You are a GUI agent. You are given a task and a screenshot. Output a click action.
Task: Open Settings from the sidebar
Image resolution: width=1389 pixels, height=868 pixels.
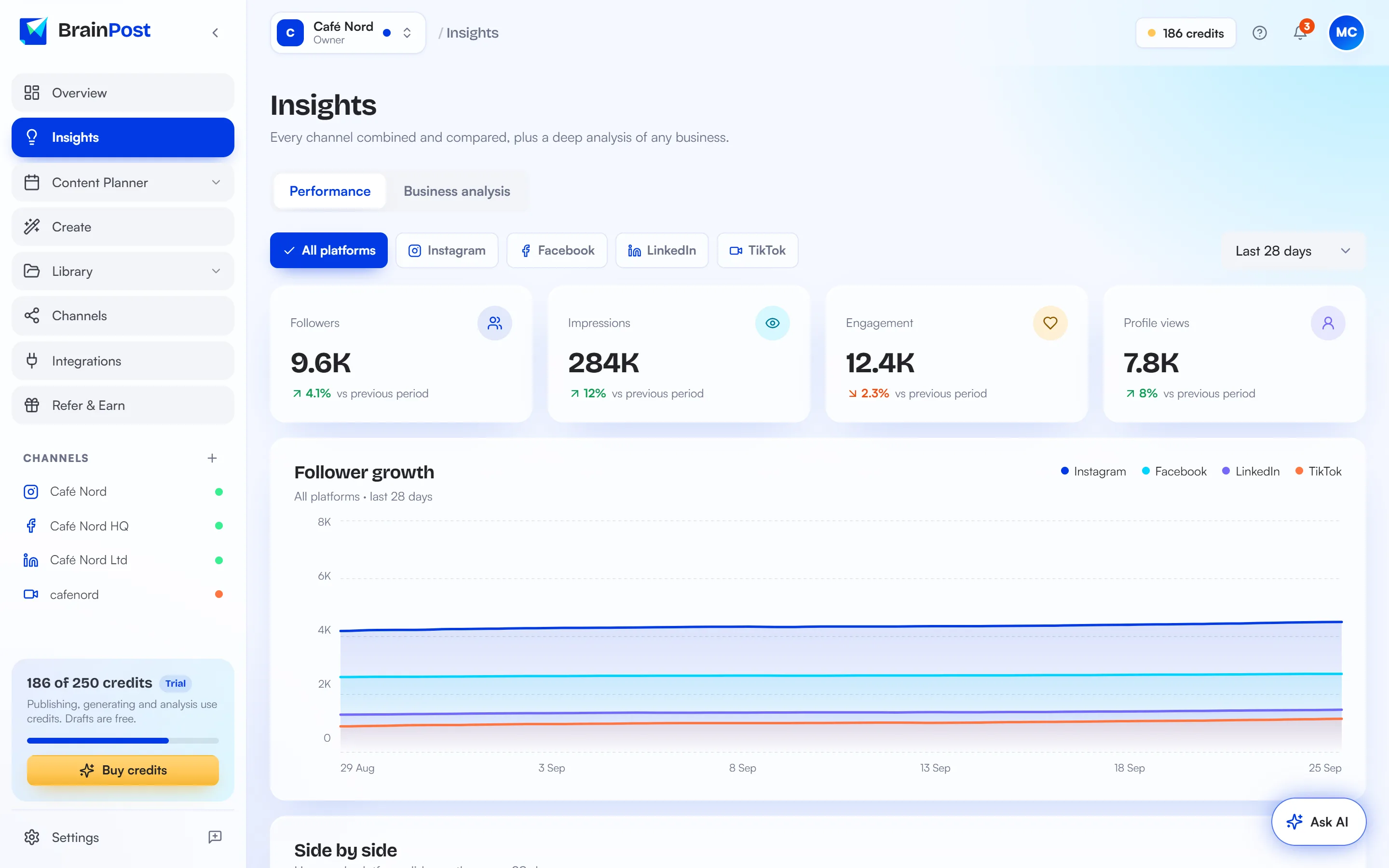75,838
